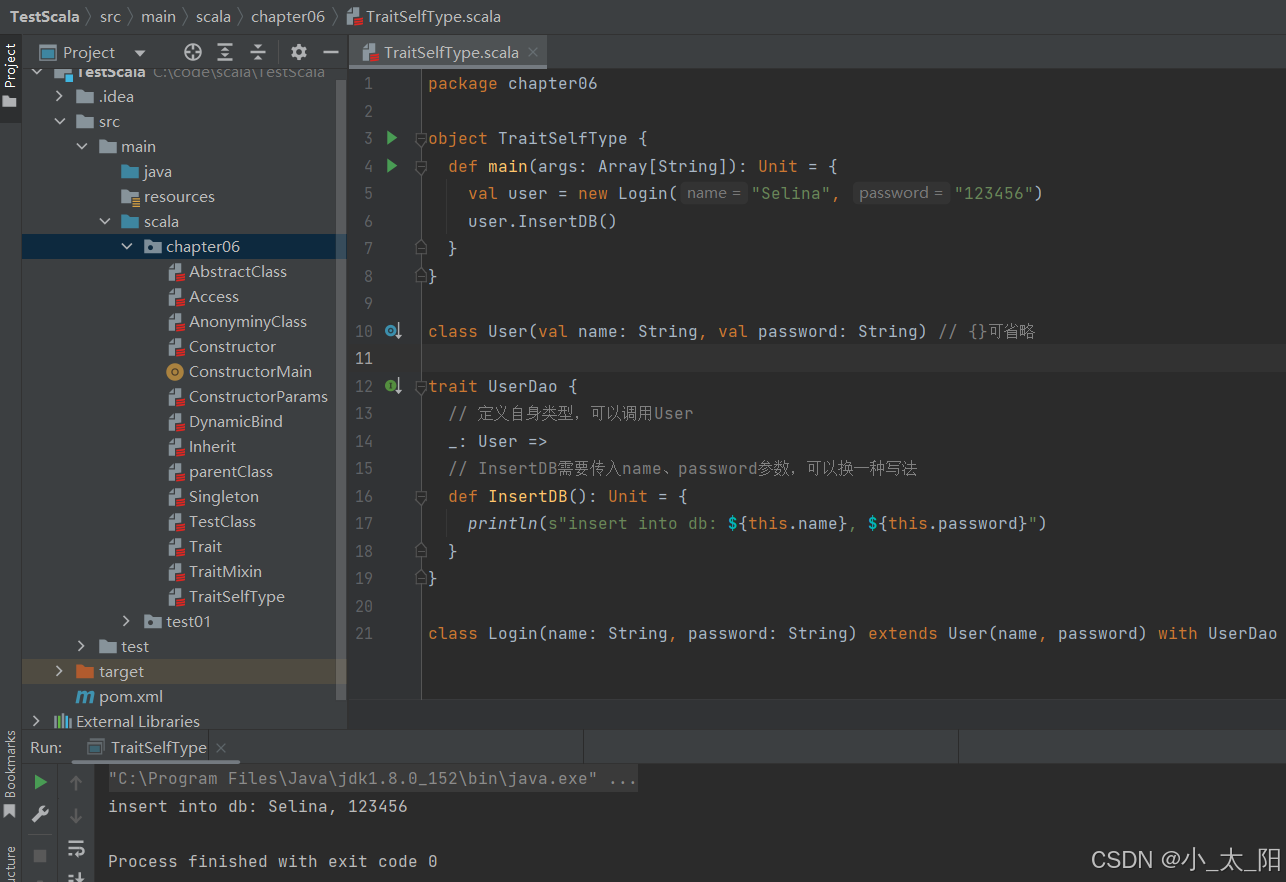Click the wrench icon in the Run panel
Viewport: 1286px width, 882px height.
click(x=40, y=814)
